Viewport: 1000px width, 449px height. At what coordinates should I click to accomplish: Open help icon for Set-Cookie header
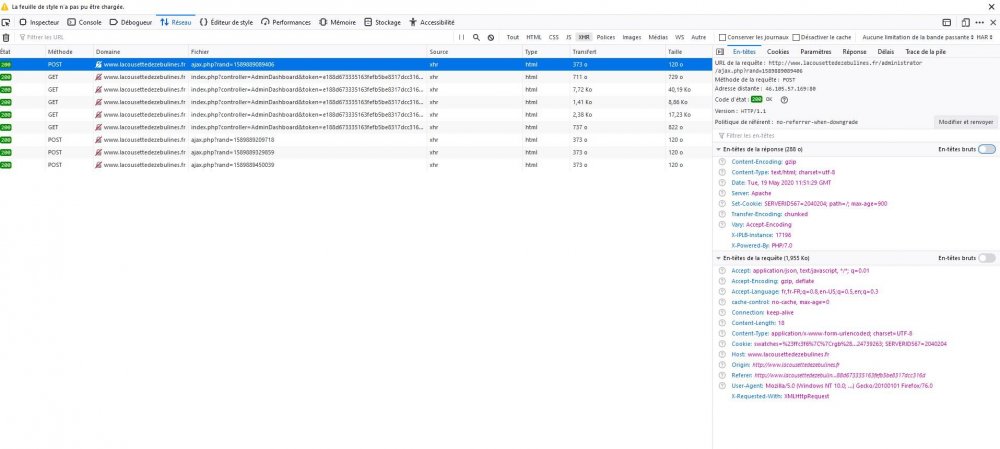click(x=722, y=203)
